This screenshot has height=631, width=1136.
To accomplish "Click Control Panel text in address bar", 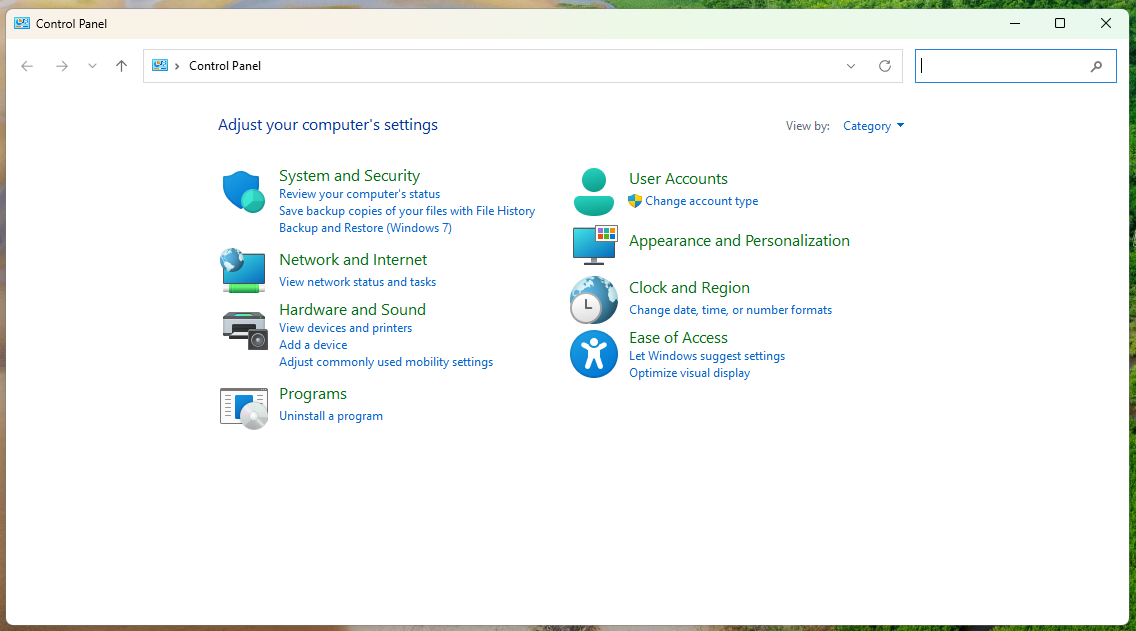I will point(225,66).
